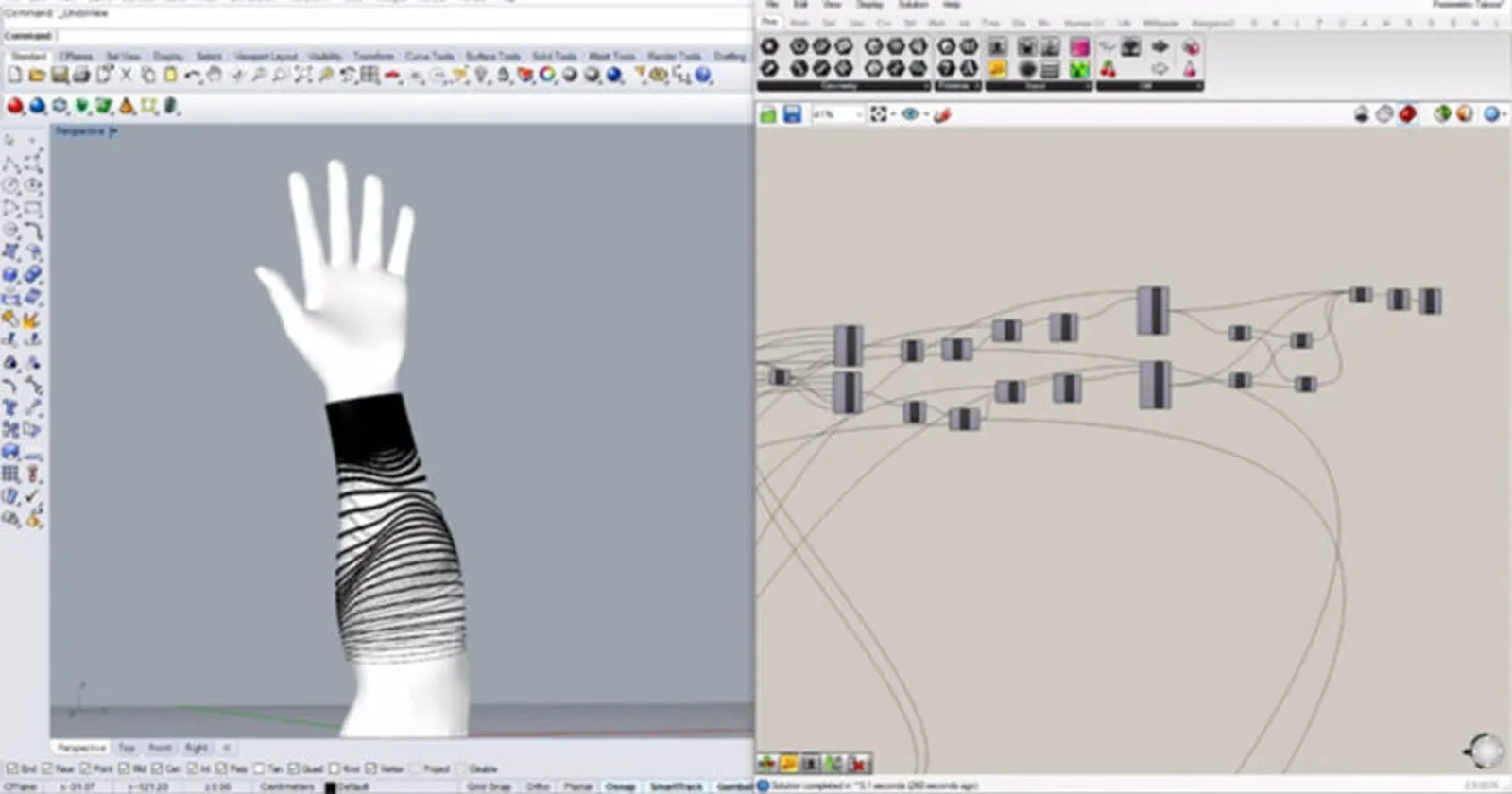Toggle the Quad osnap checkbox
The width and height of the screenshot is (1512, 794).
point(294,769)
